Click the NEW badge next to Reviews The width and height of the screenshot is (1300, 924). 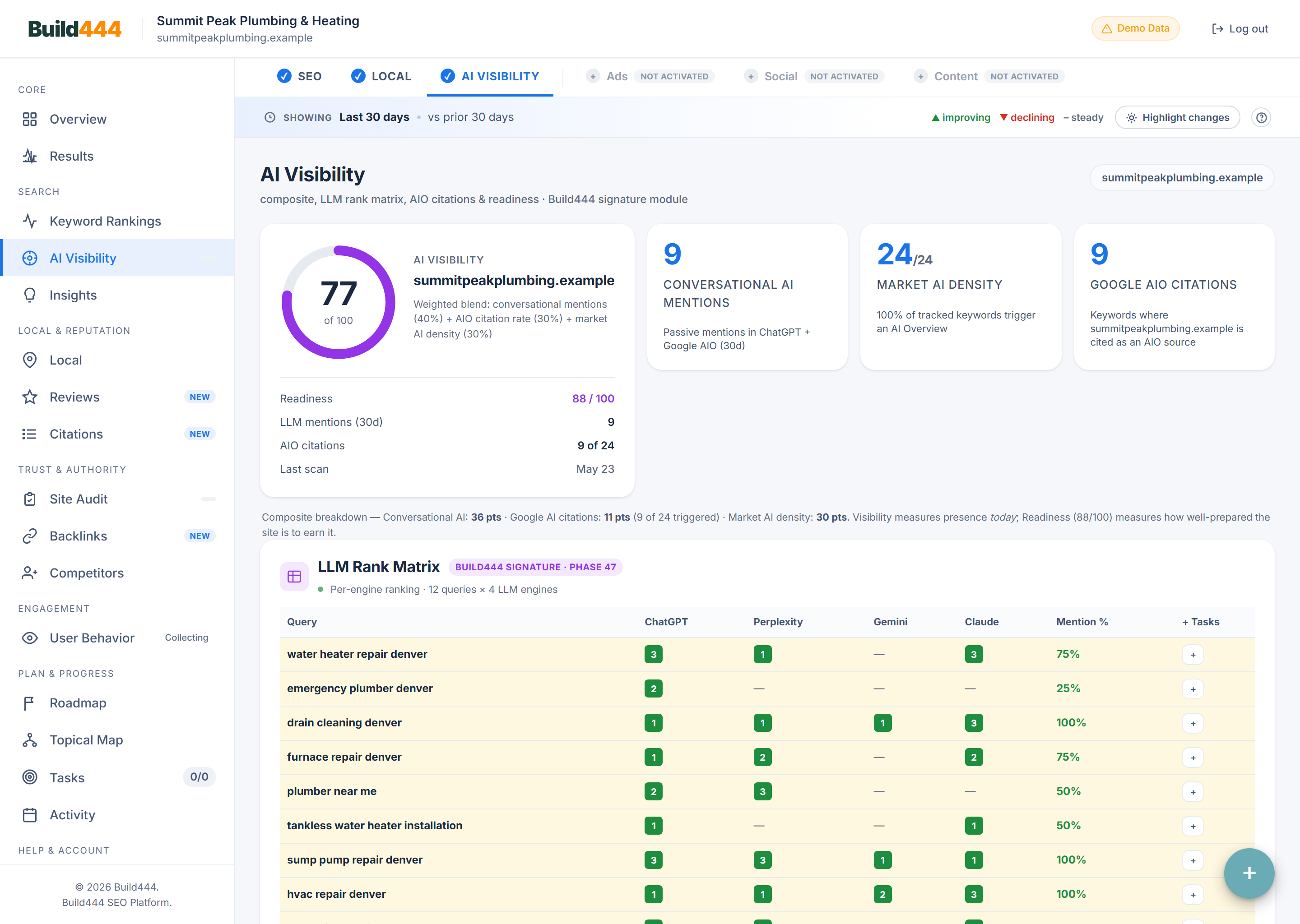(200, 397)
